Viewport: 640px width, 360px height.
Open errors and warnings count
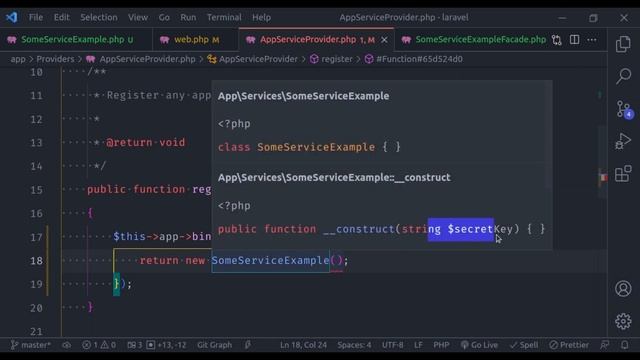click(99, 345)
